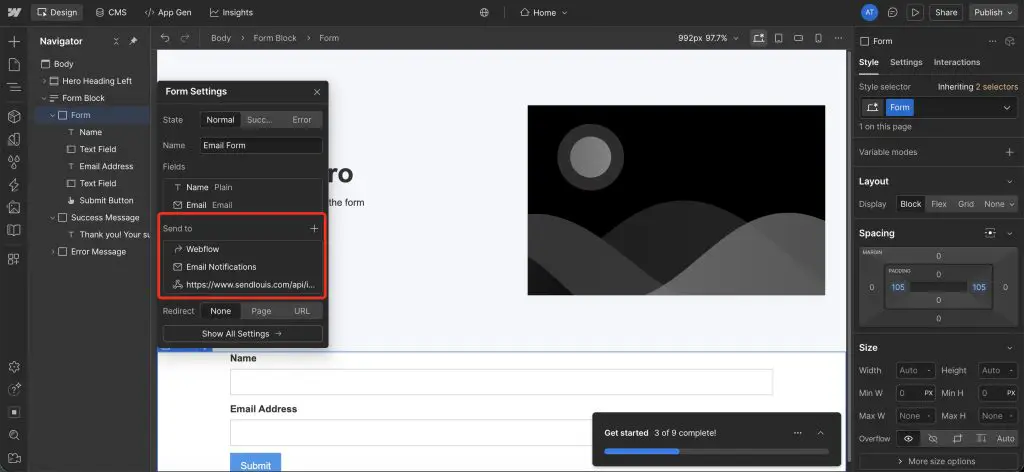Open the Pages panel in left sidebar
Viewport: 1024px width, 472px height.
tap(14, 64)
